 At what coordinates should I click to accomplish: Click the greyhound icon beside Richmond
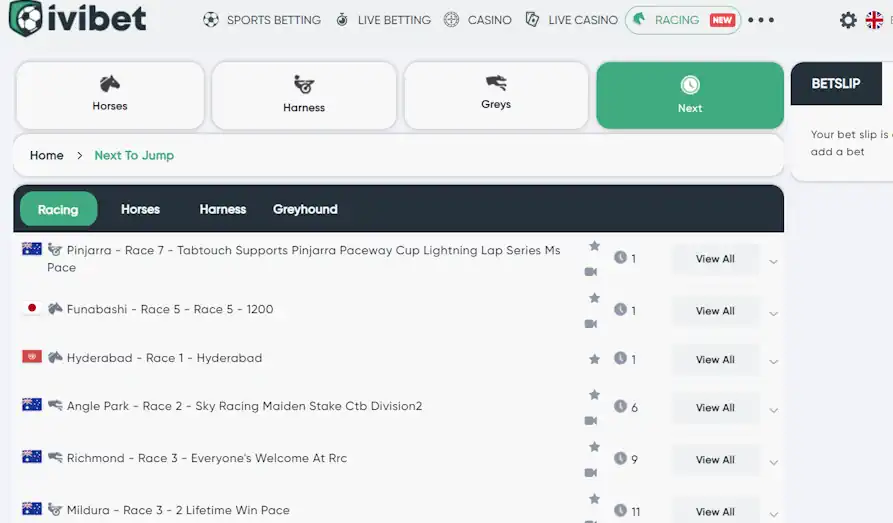tap(55, 456)
